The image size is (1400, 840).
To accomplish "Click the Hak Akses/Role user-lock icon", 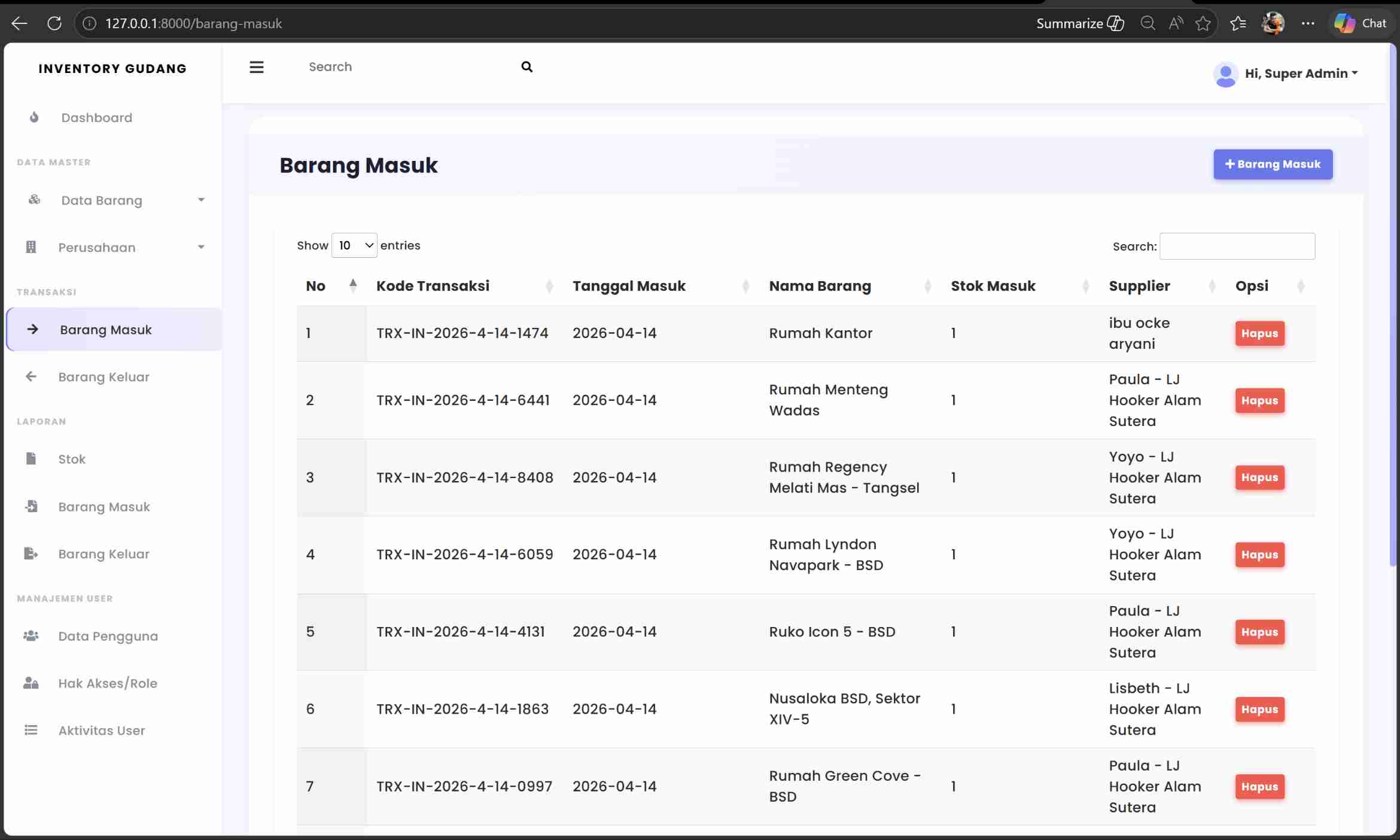I will (x=31, y=683).
